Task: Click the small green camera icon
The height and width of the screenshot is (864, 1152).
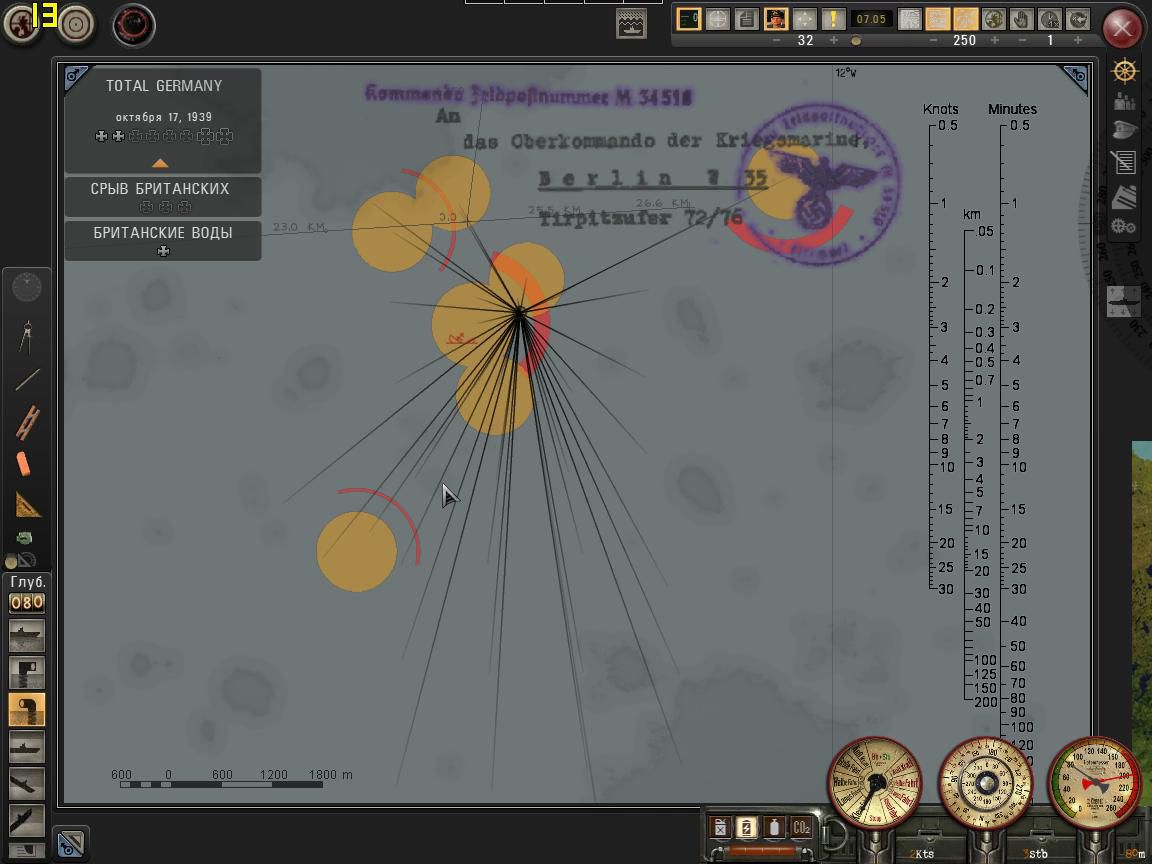Action: click(x=24, y=537)
